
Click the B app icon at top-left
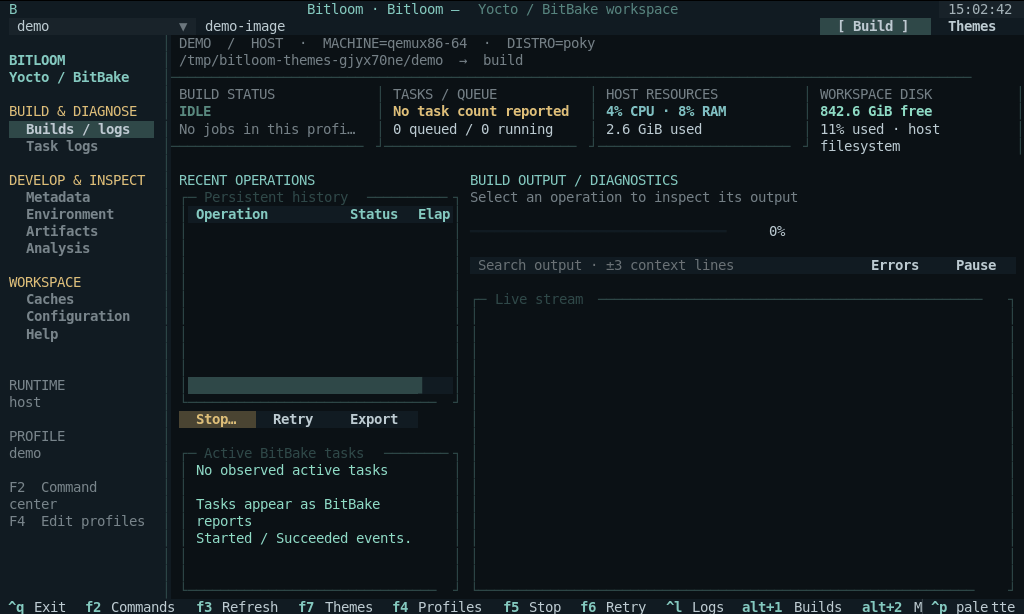coord(13,9)
